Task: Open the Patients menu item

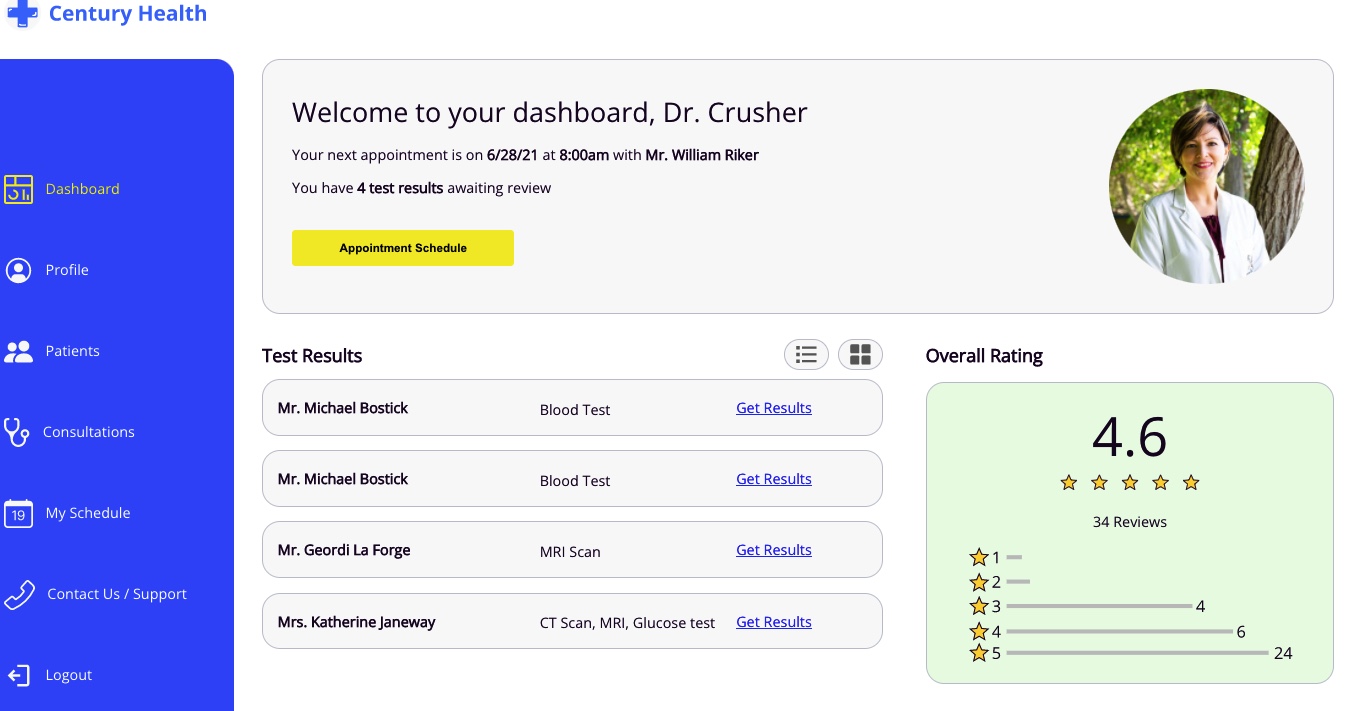Action: point(72,351)
